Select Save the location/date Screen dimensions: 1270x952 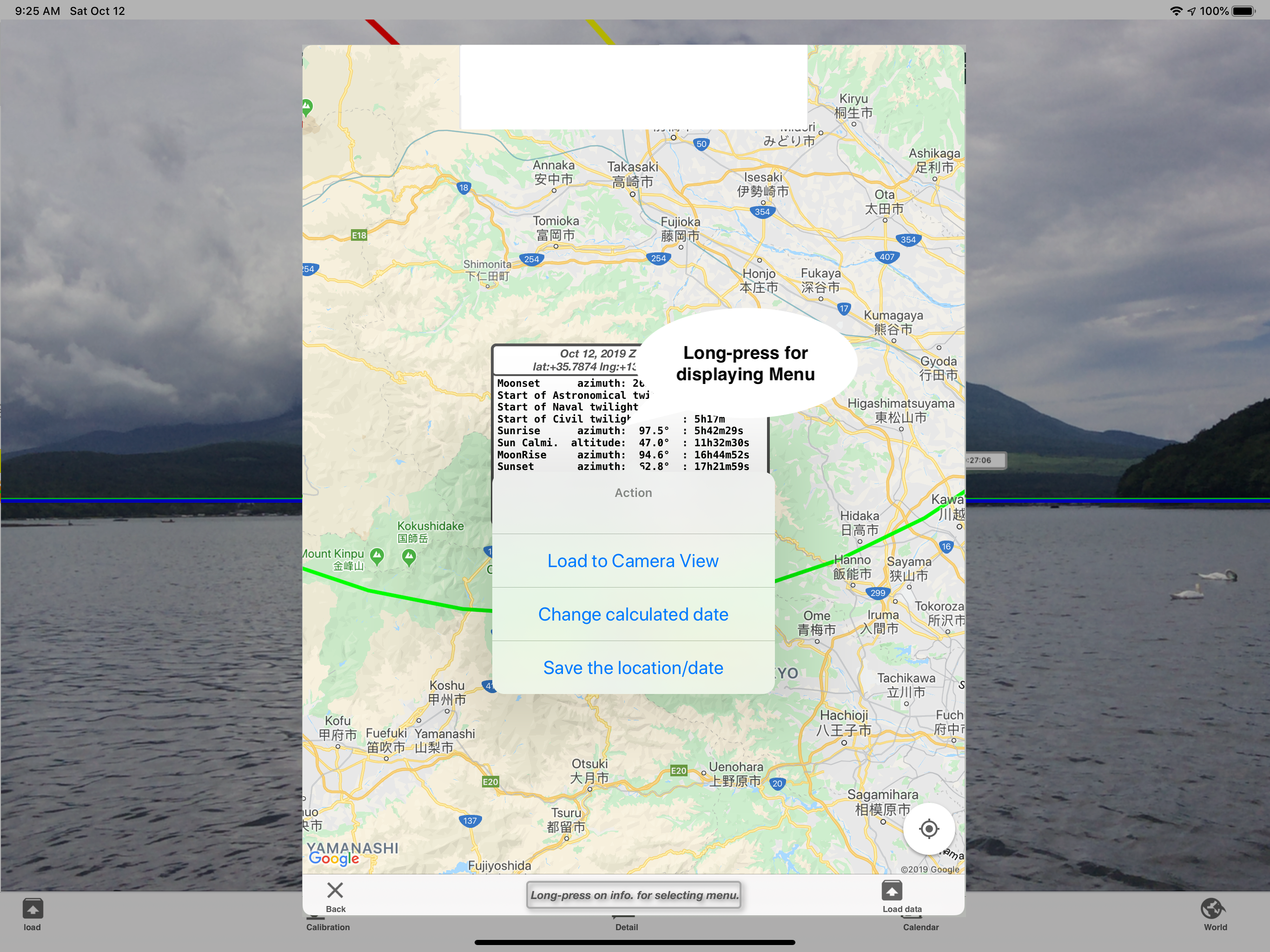coord(633,667)
